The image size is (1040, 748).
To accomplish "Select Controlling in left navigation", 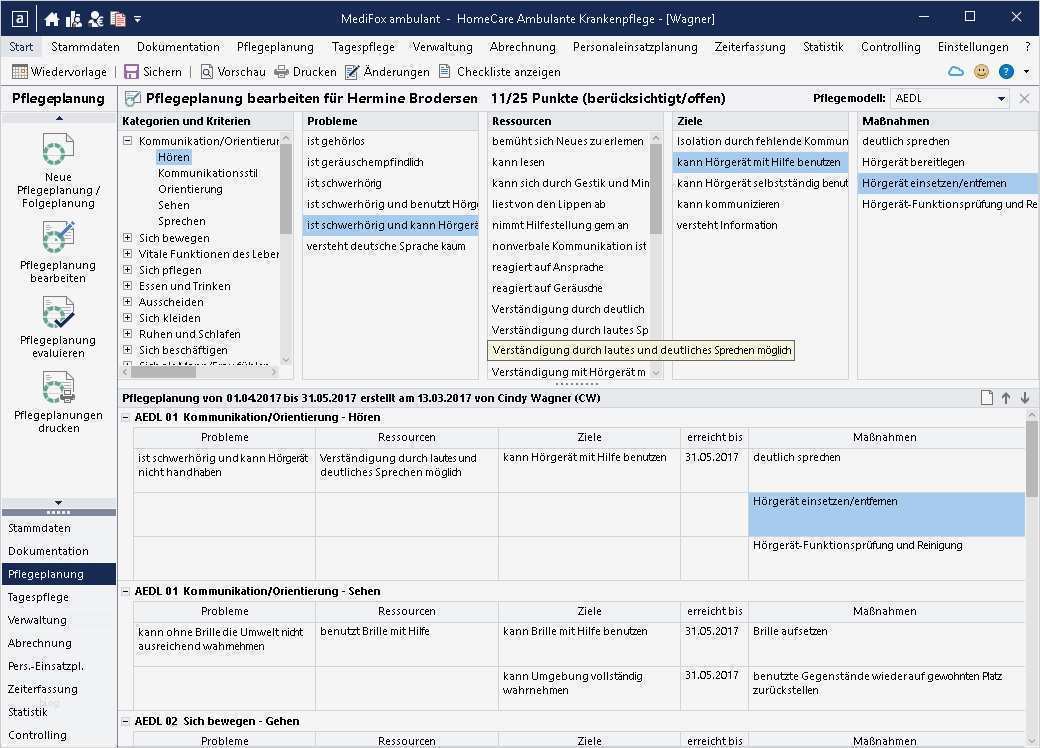I will pyautogui.click(x=58, y=735).
